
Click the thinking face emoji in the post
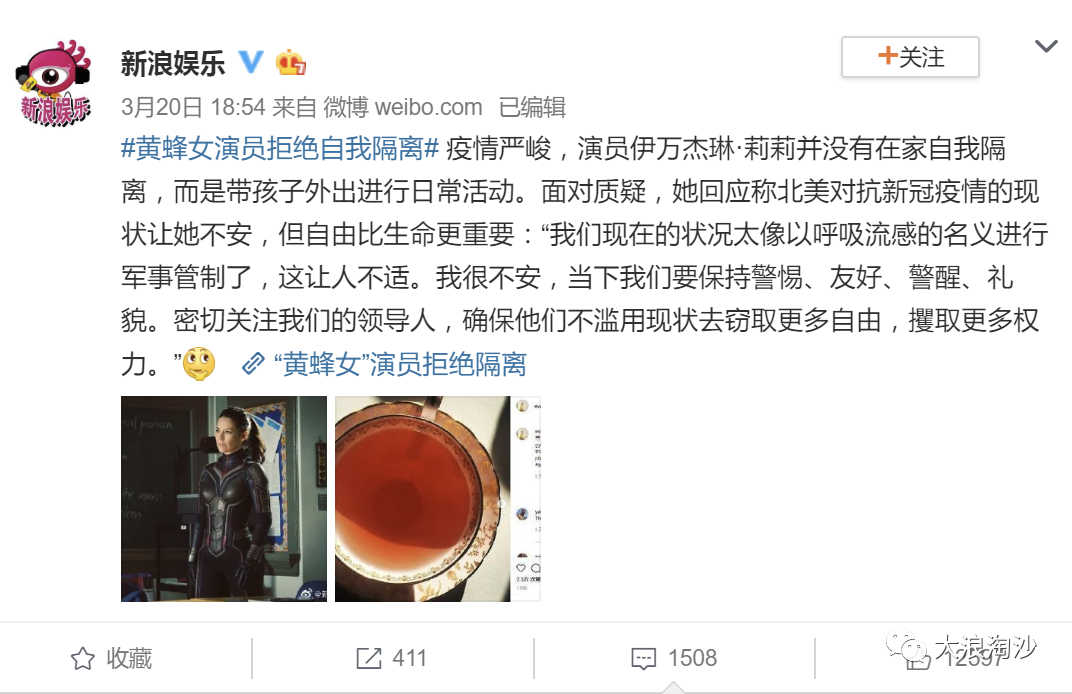pos(199,364)
